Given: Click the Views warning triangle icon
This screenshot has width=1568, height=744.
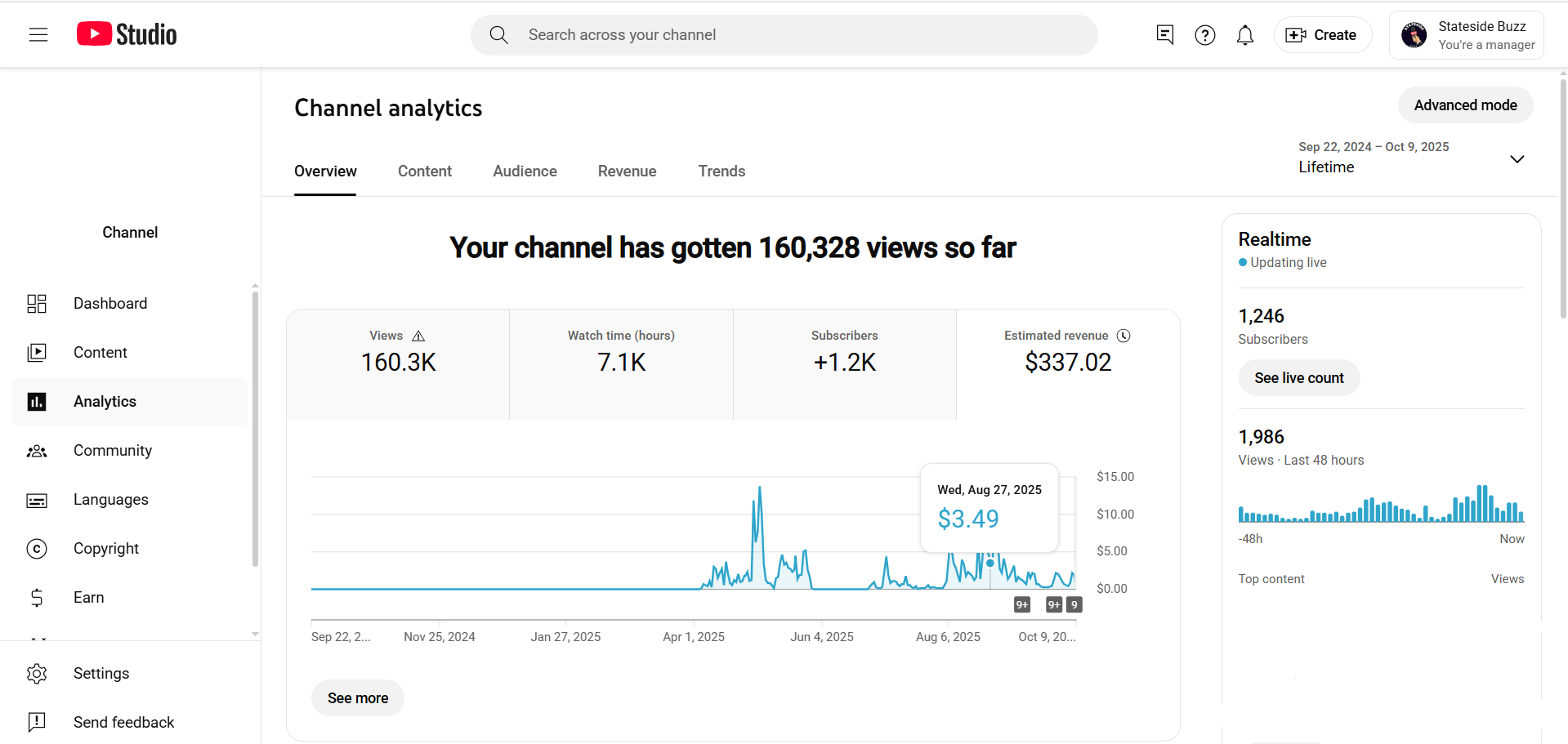Looking at the screenshot, I should coord(418,336).
